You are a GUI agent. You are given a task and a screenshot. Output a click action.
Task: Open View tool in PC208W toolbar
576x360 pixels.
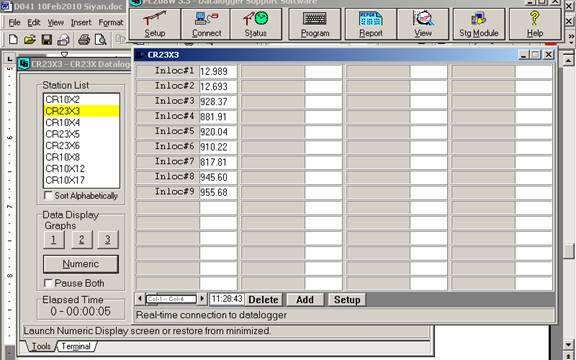click(423, 24)
